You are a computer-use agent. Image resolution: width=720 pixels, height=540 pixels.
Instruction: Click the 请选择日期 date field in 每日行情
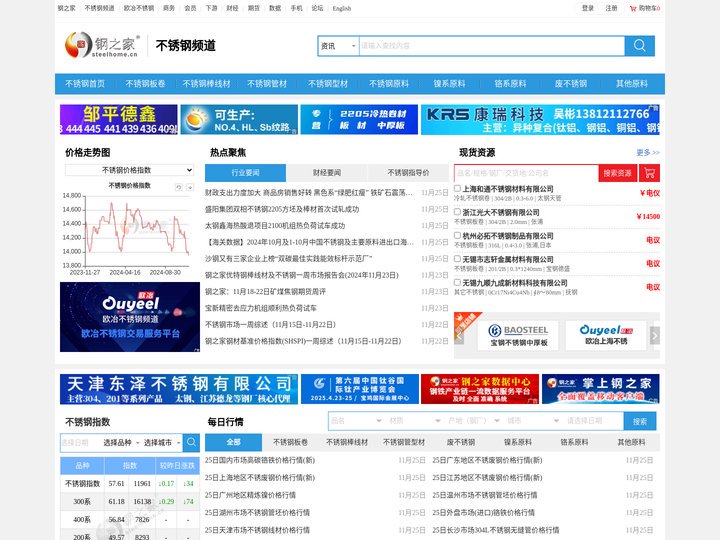click(593, 421)
